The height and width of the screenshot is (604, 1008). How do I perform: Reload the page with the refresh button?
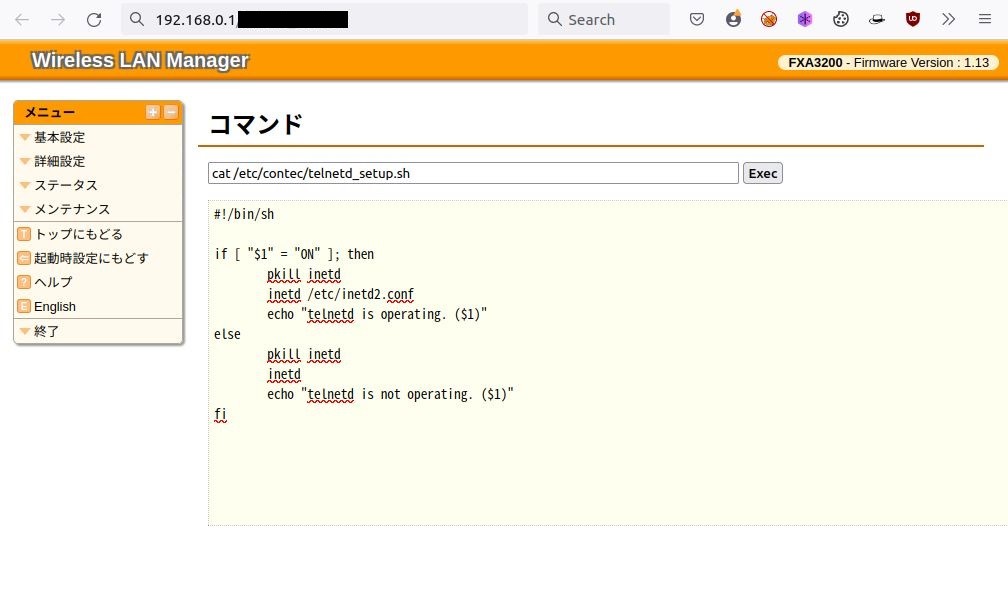pyautogui.click(x=94, y=19)
